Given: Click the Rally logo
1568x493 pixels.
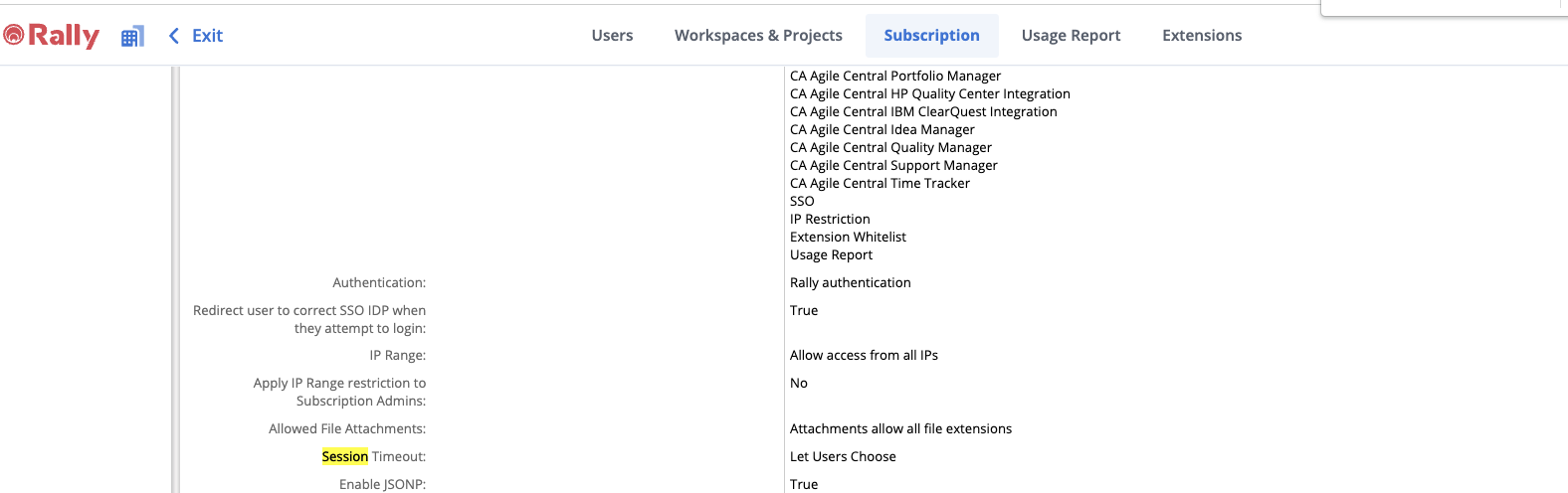Looking at the screenshot, I should click(52, 36).
